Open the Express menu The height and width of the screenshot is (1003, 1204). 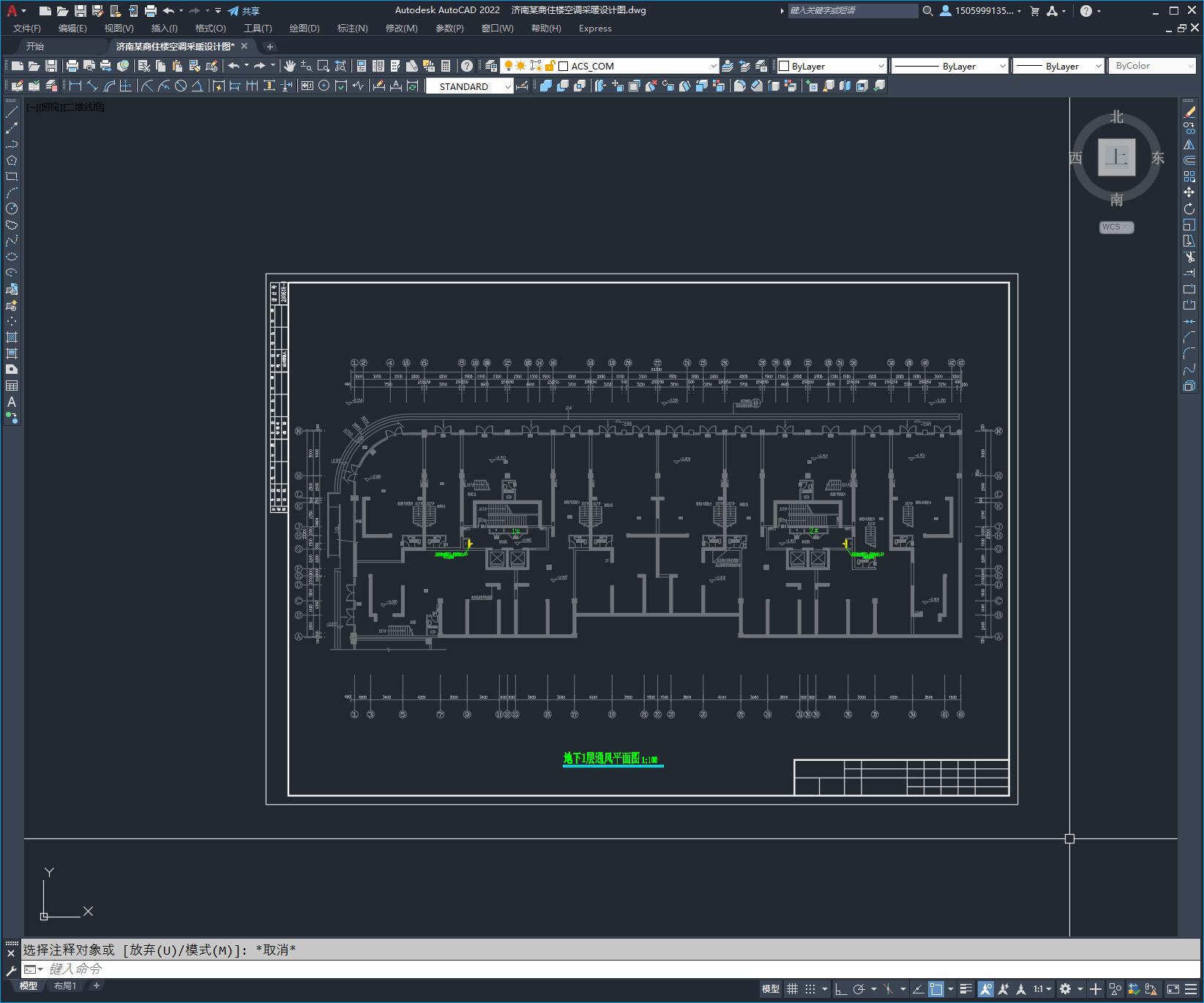pyautogui.click(x=595, y=28)
